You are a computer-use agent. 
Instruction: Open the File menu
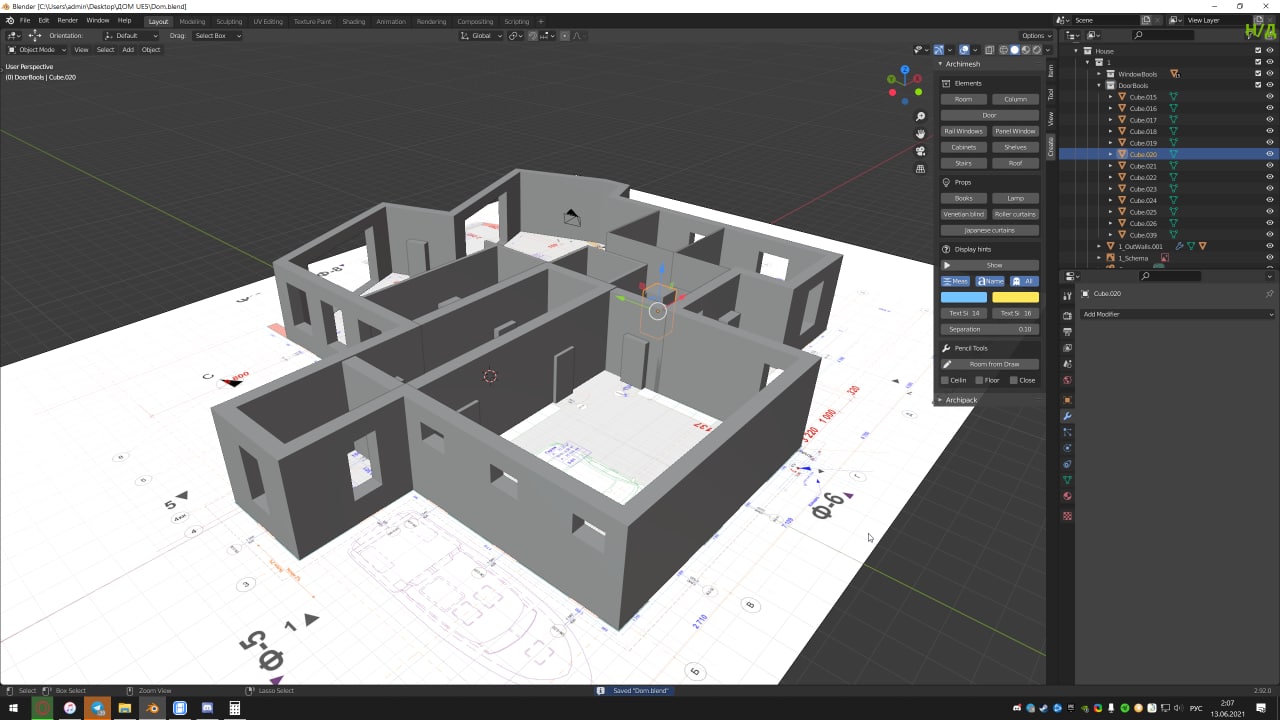25,20
